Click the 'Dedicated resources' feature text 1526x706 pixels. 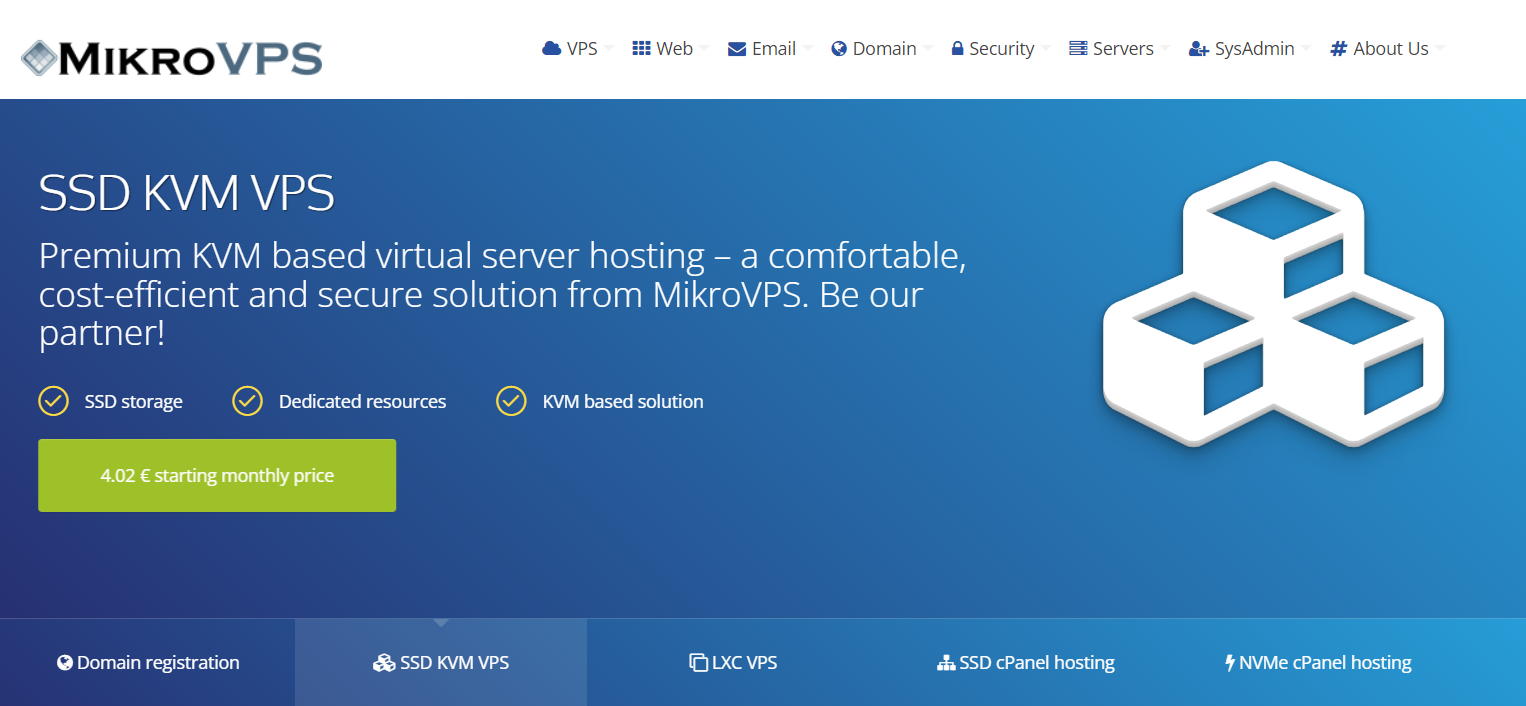(362, 401)
